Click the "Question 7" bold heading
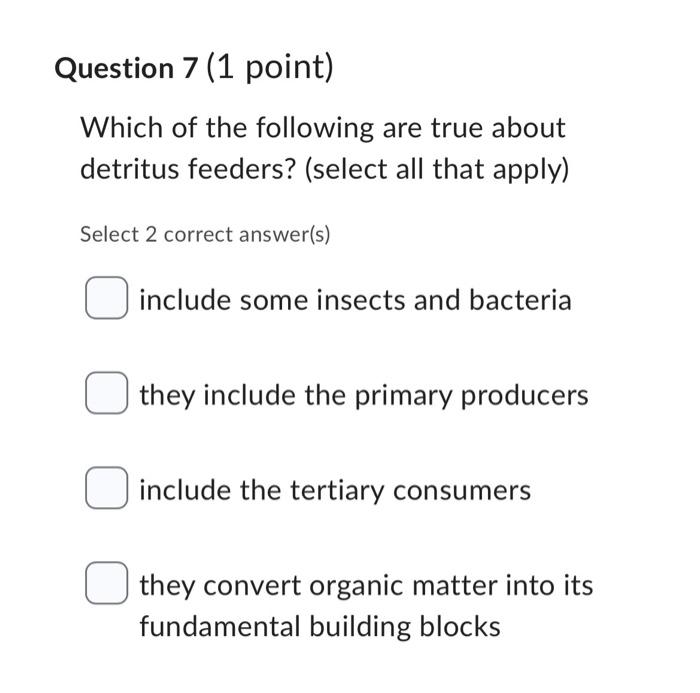 point(125,69)
